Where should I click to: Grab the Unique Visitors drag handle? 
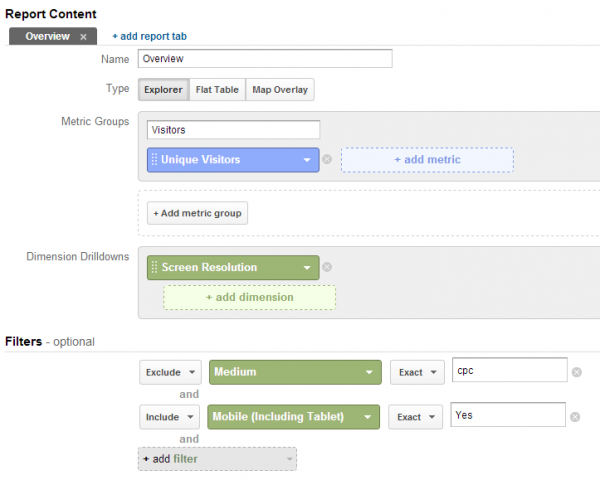pos(154,159)
